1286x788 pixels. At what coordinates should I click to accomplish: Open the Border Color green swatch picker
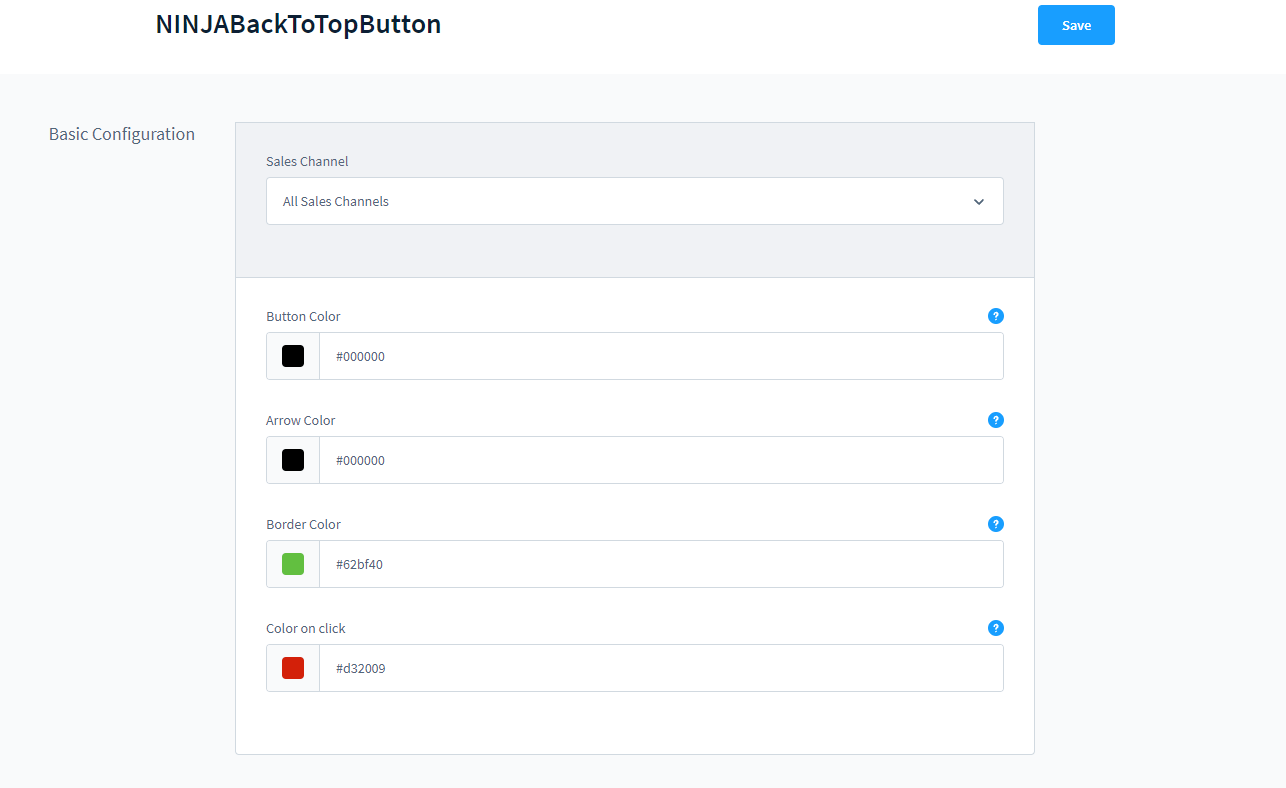pos(293,564)
